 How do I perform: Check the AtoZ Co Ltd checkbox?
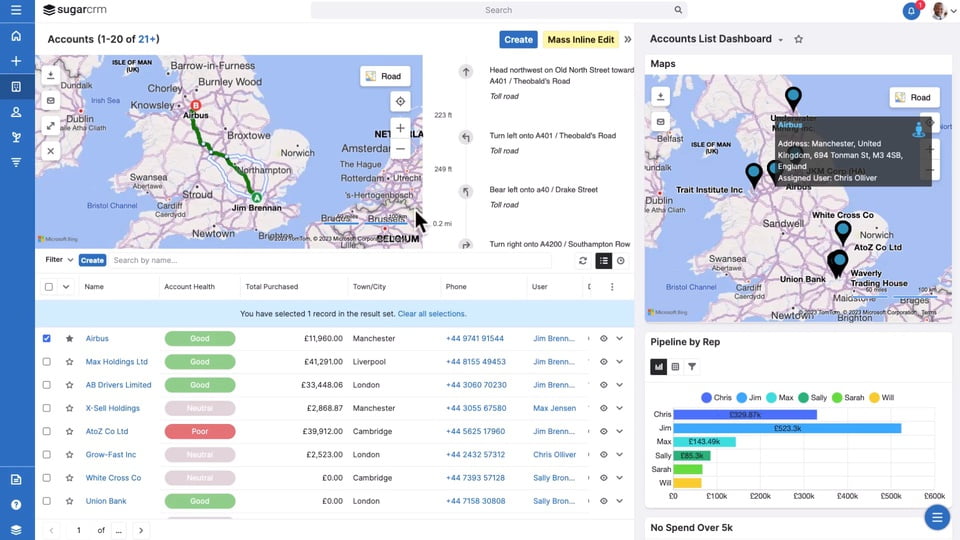coord(47,432)
